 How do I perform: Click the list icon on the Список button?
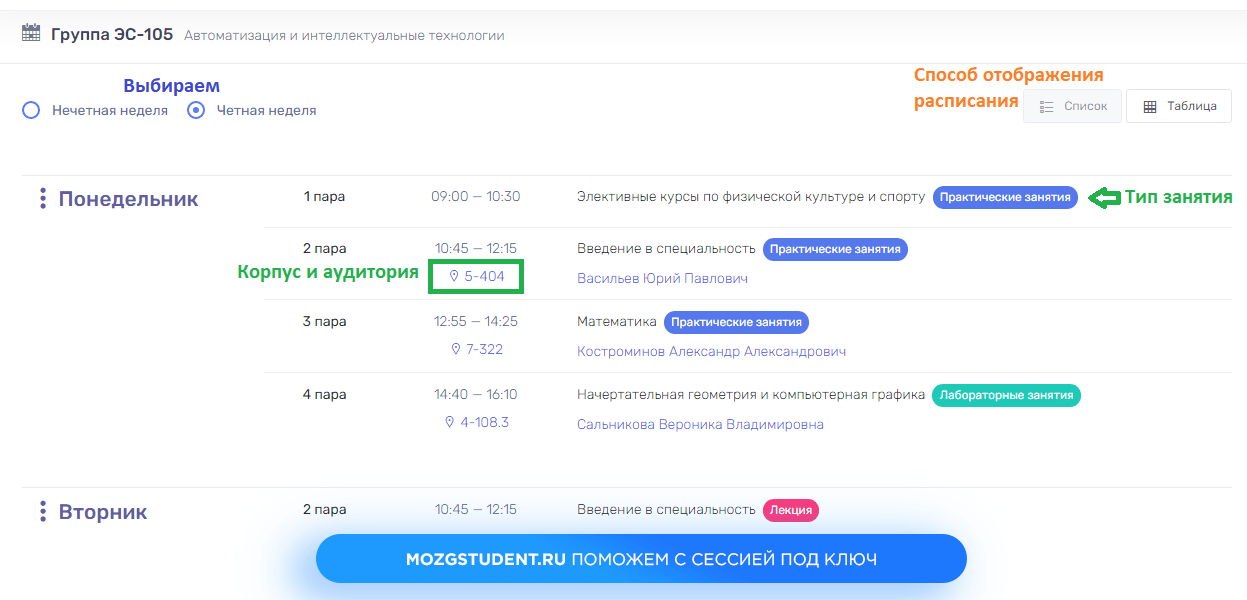[1048, 105]
